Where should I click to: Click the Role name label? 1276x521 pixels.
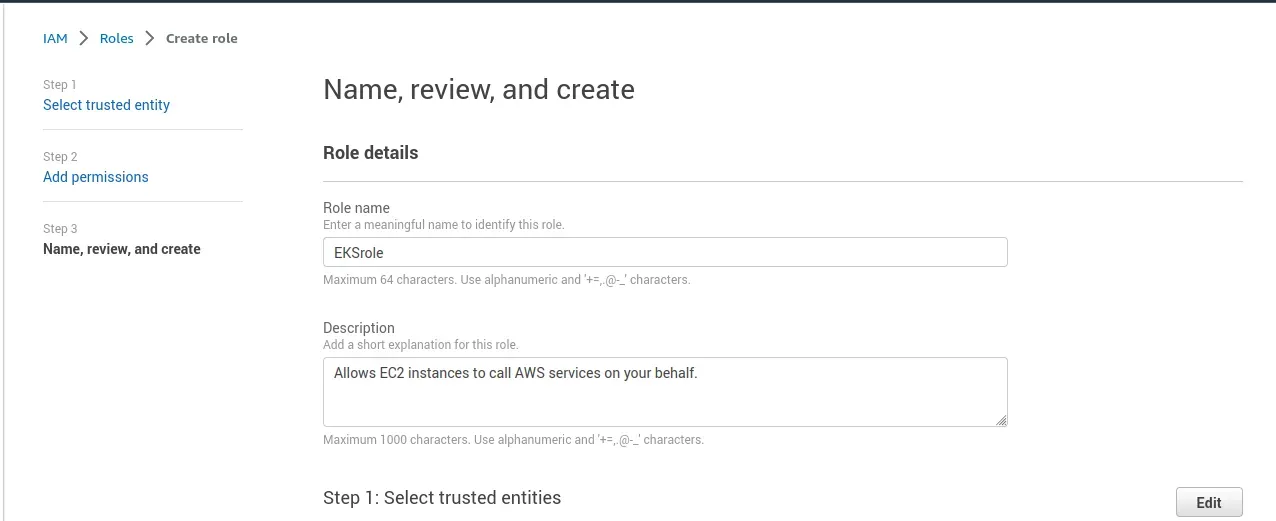pyautogui.click(x=356, y=208)
